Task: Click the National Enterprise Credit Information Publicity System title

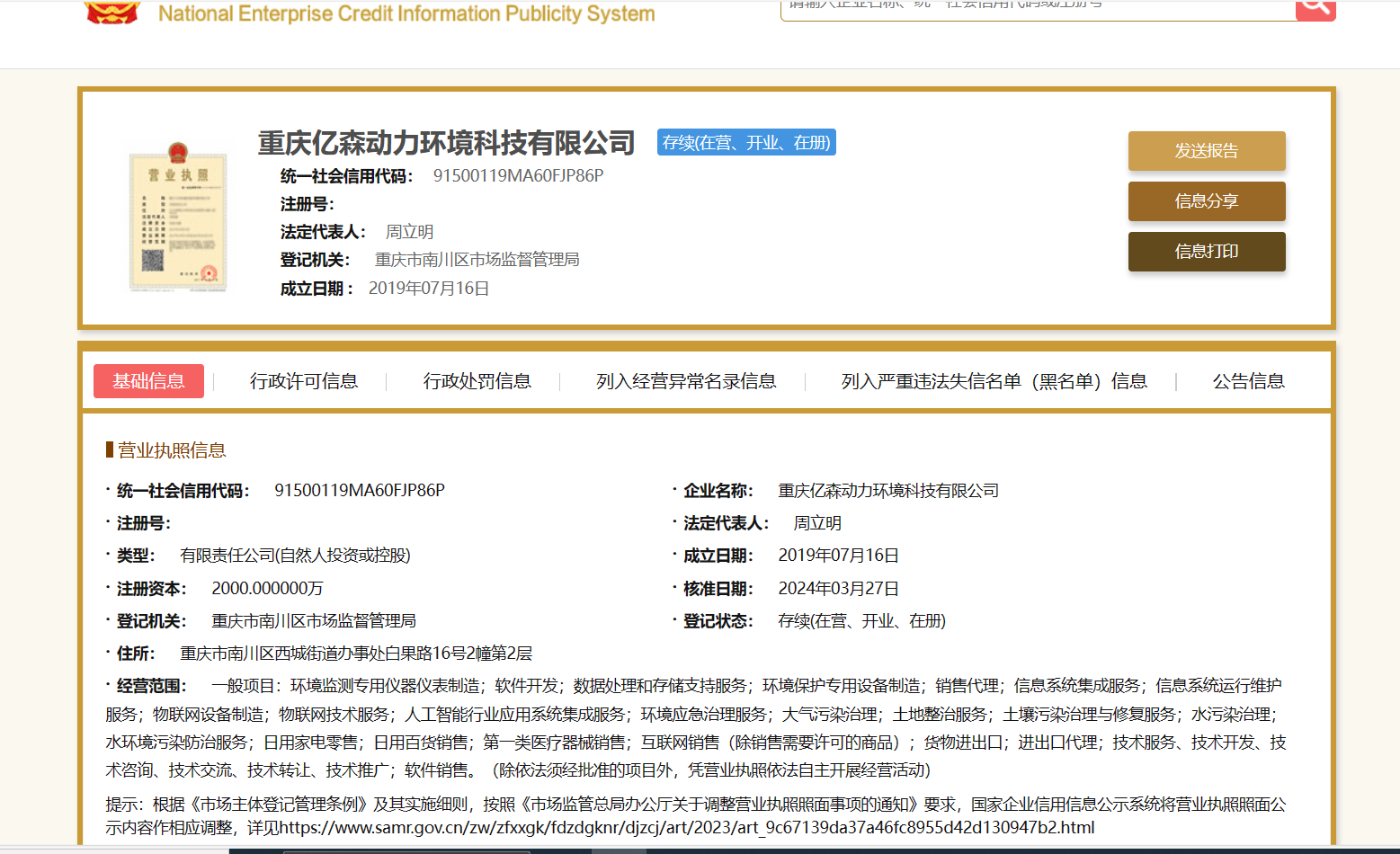Action: [x=406, y=13]
